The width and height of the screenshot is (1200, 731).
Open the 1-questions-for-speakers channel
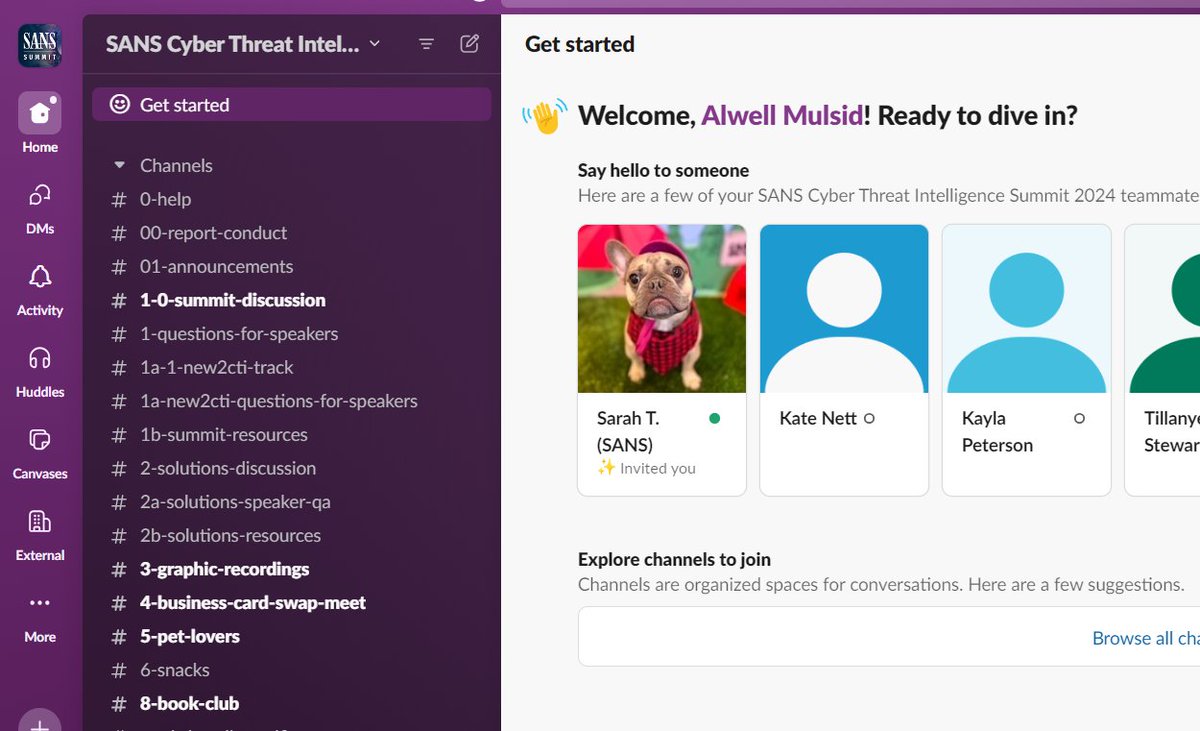pyautogui.click(x=291, y=334)
